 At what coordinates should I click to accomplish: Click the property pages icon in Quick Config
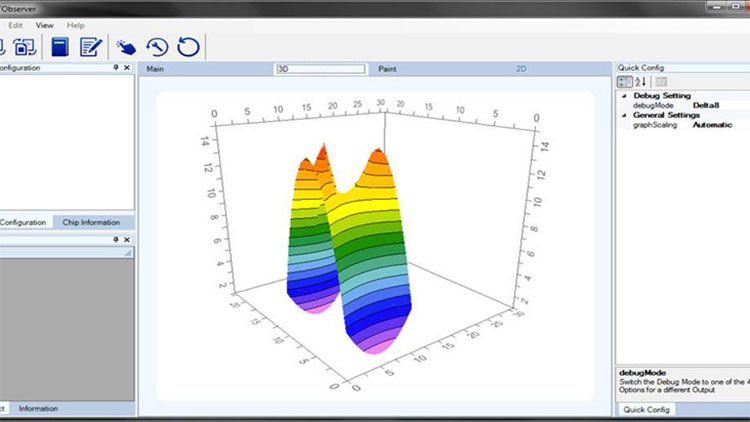pyautogui.click(x=660, y=82)
